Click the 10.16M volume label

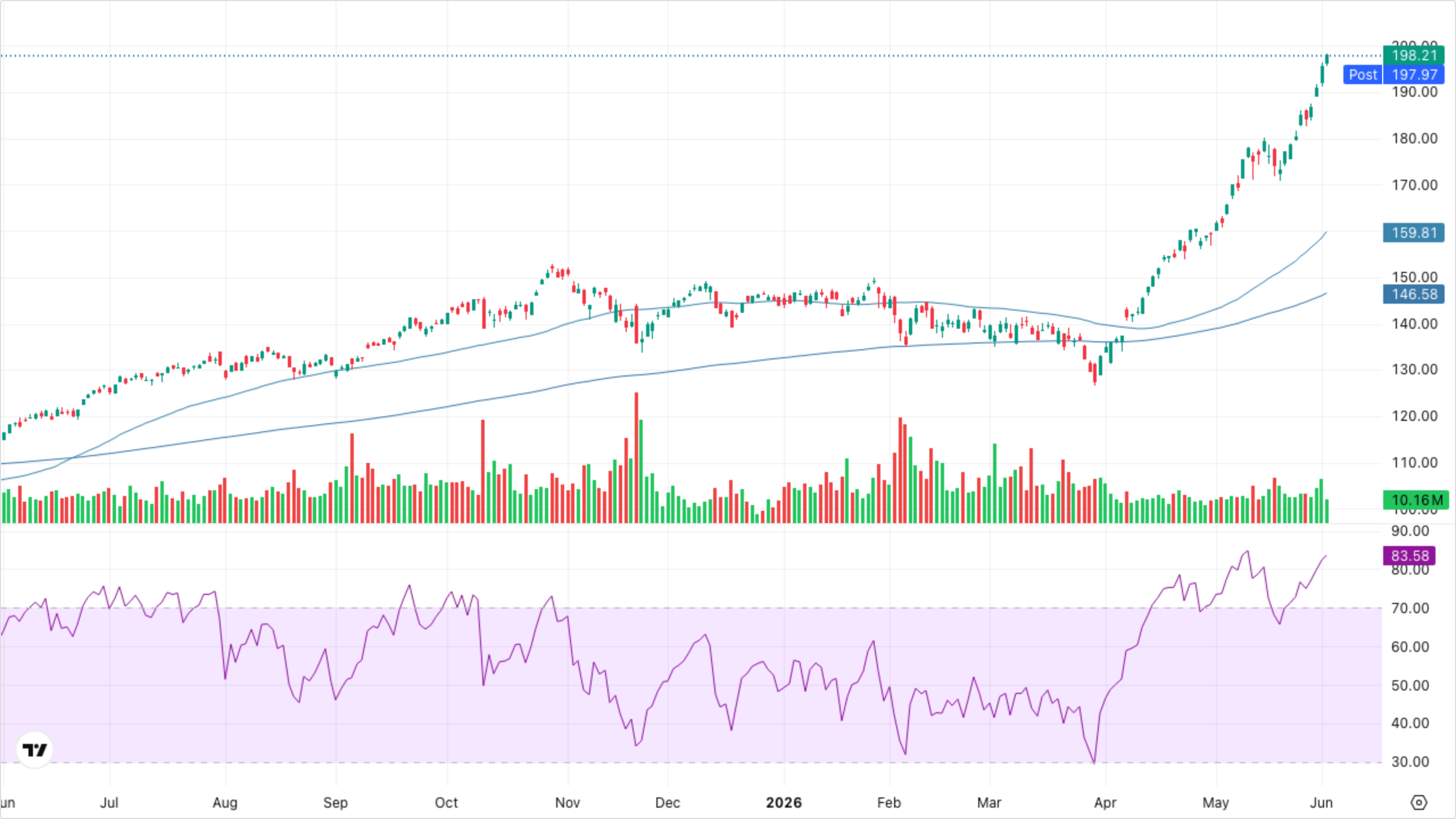click(1416, 500)
